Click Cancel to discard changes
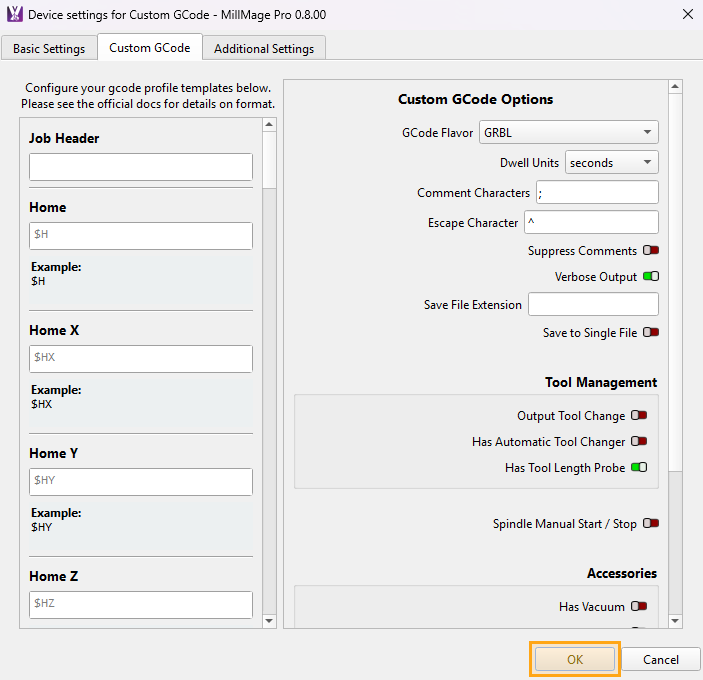This screenshot has width=703, height=680. coord(660,660)
